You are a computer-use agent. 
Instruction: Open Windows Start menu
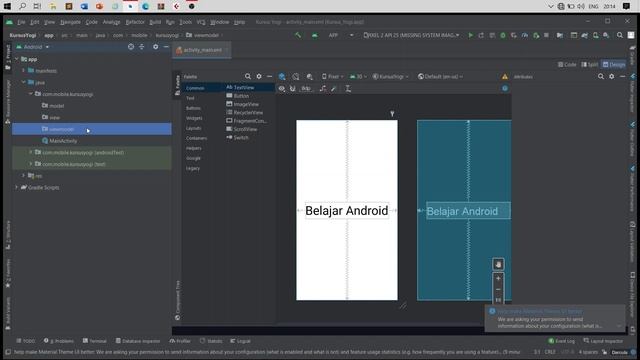[7, 6]
